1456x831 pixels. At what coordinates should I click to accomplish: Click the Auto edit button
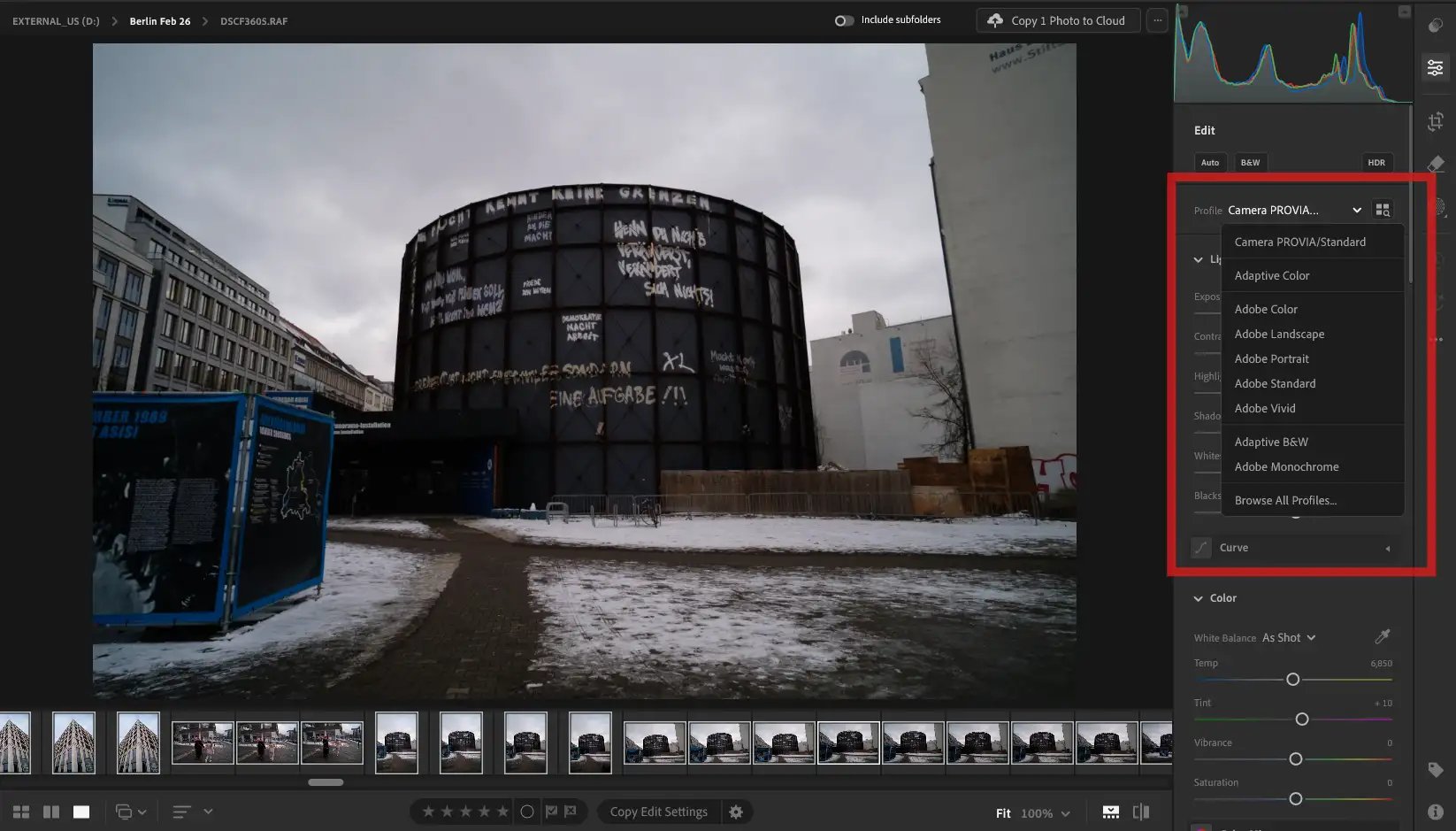tap(1210, 162)
